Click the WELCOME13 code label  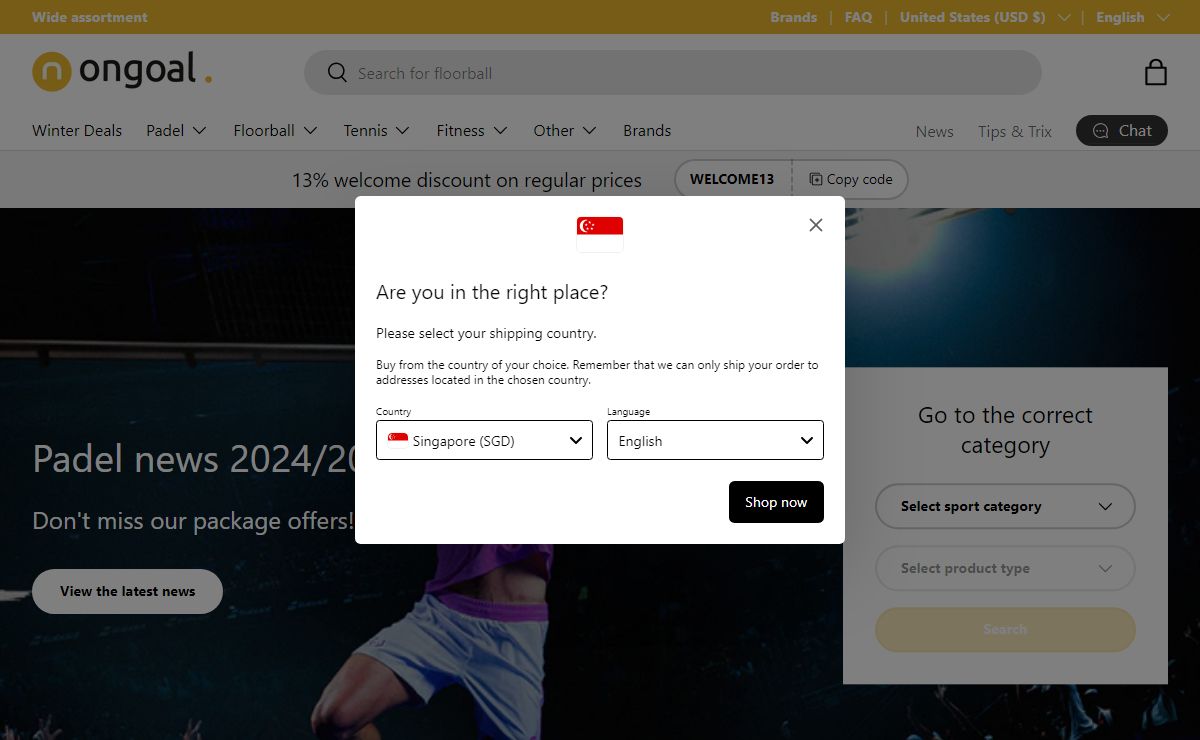732,180
